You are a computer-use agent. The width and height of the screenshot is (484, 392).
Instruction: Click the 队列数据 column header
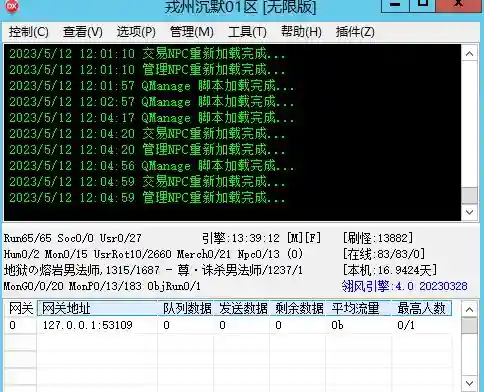click(x=186, y=308)
